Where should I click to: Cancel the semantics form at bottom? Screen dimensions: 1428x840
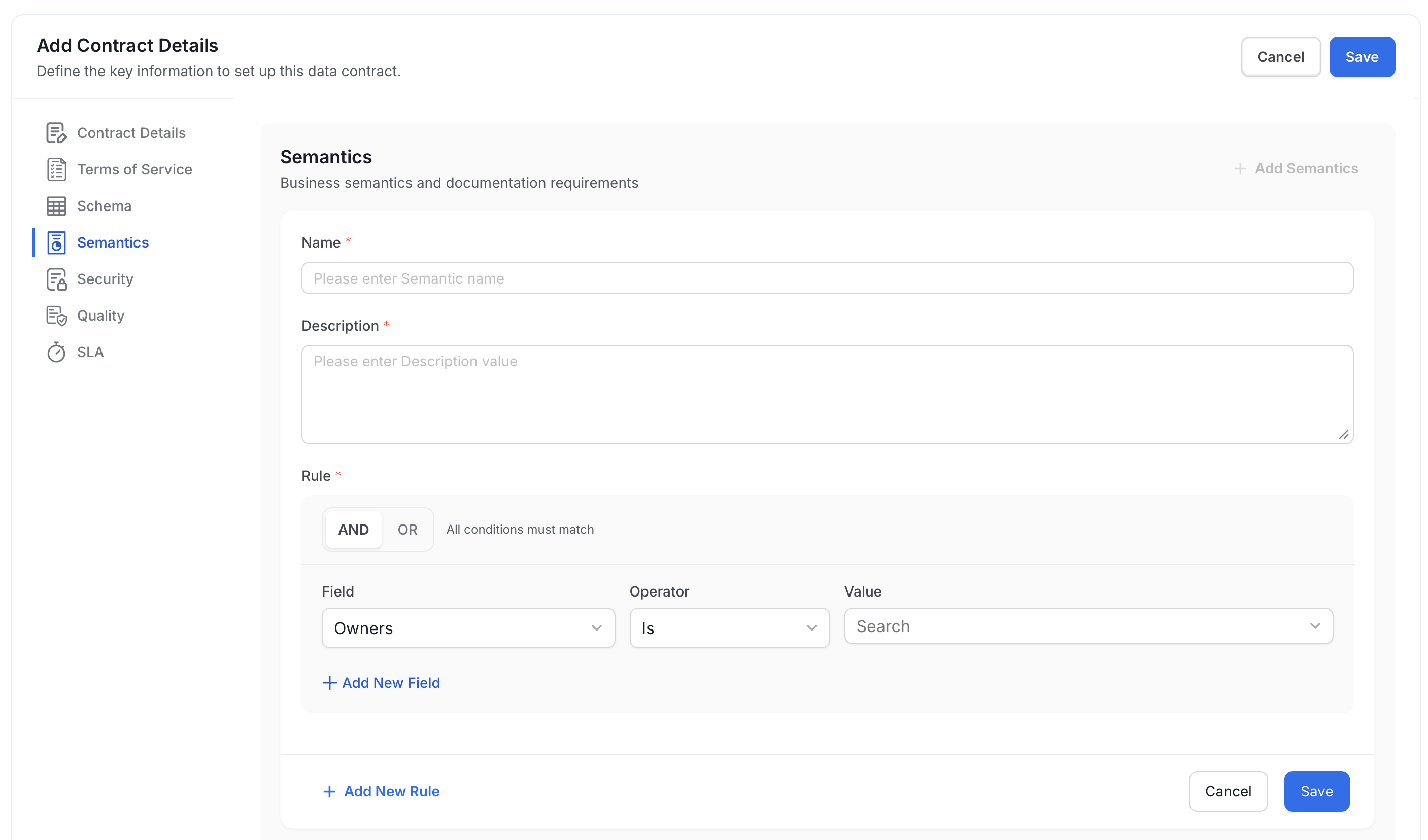(x=1228, y=791)
